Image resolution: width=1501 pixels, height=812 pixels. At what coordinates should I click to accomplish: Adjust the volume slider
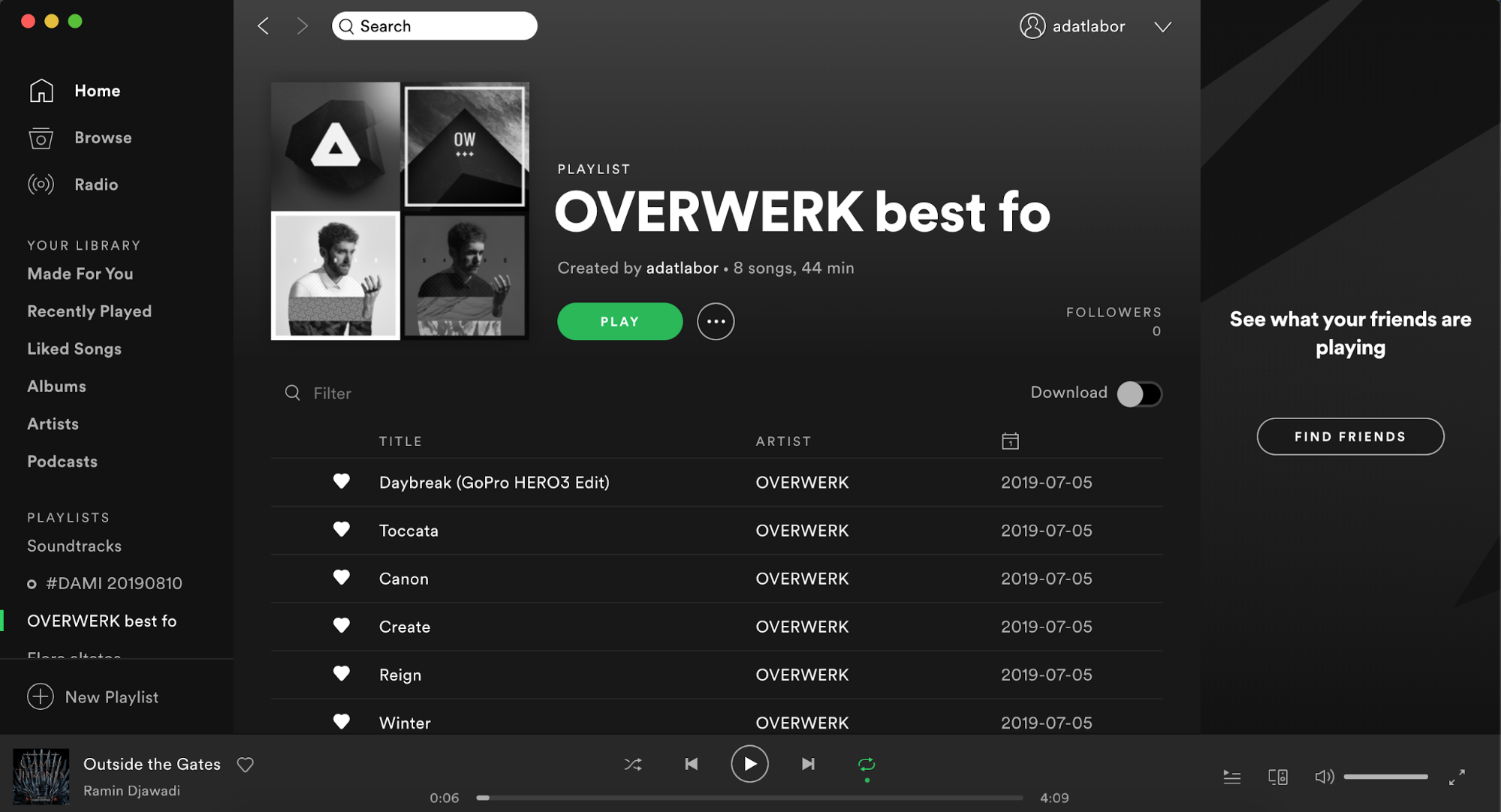(x=1386, y=777)
